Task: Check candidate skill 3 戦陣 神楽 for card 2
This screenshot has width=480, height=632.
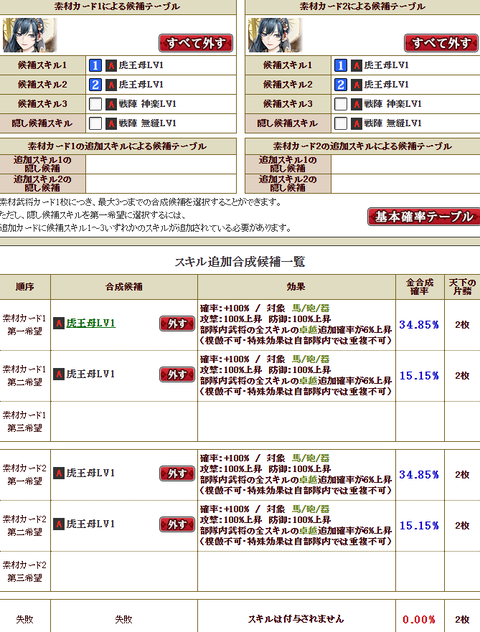Action: pyautogui.click(x=341, y=104)
